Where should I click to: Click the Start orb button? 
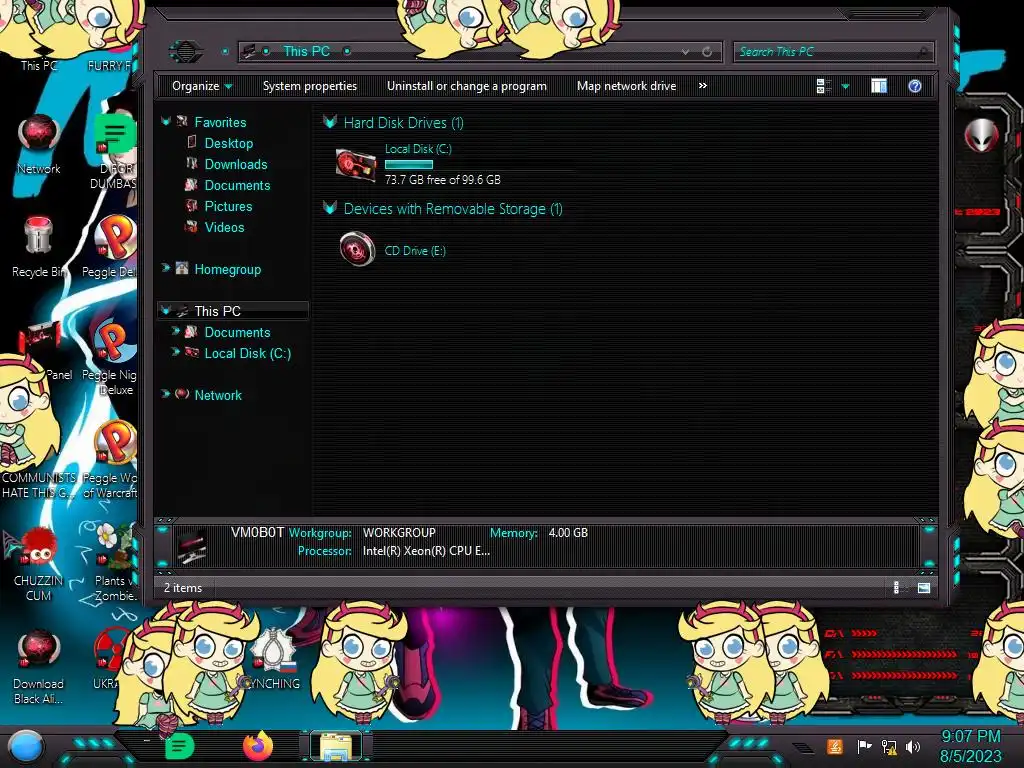pyautogui.click(x=25, y=747)
